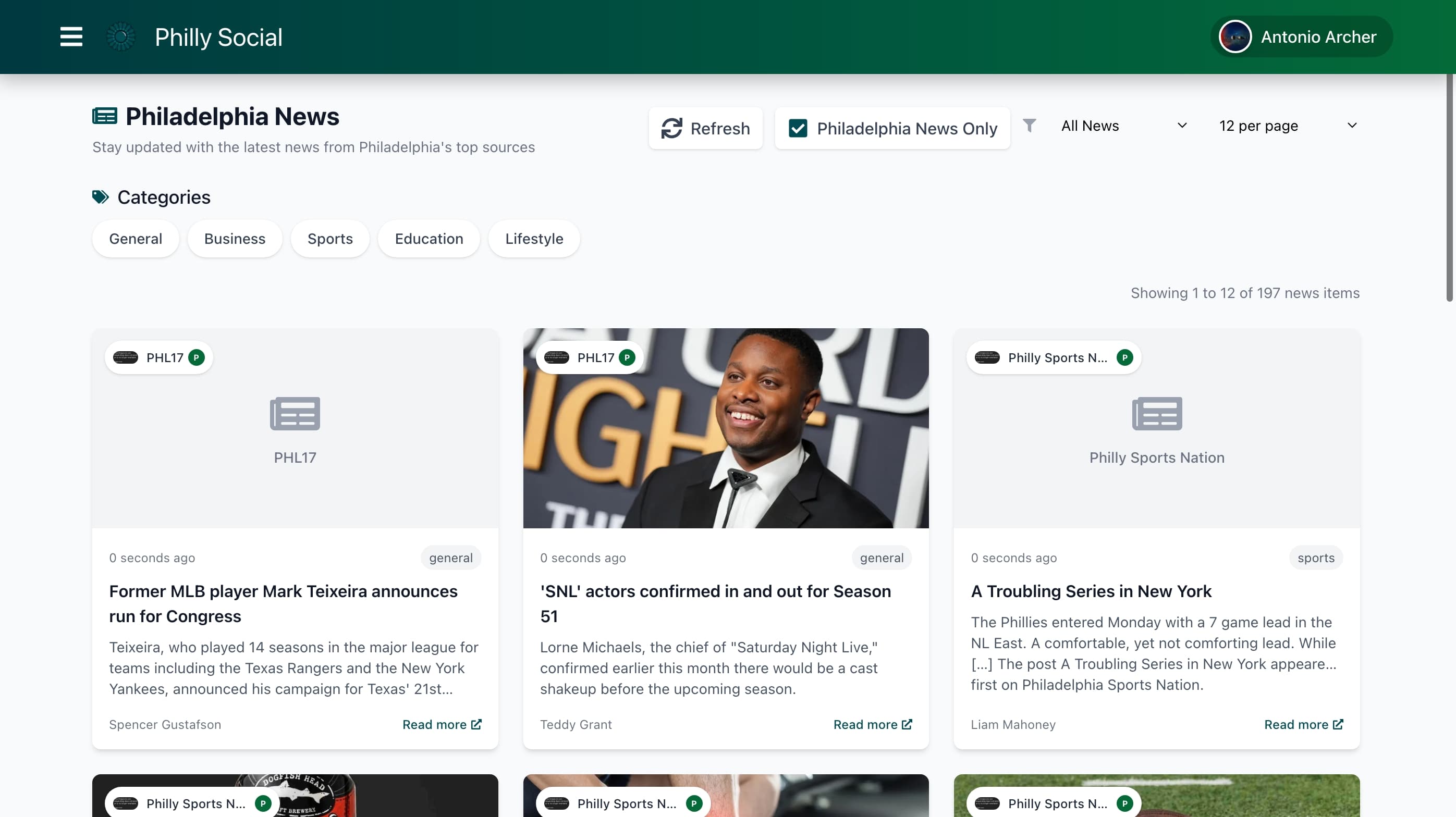Click the filter funnel icon
This screenshot has width=1456, height=817.
click(1029, 126)
